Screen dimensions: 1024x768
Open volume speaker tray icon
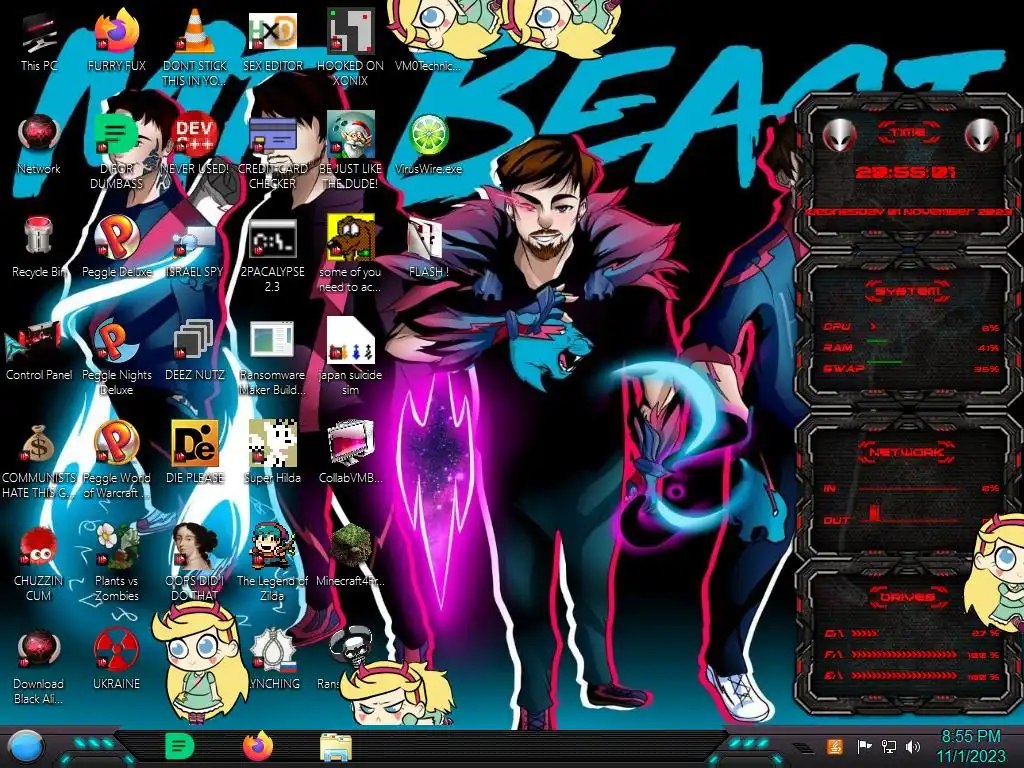pyautogui.click(x=913, y=746)
